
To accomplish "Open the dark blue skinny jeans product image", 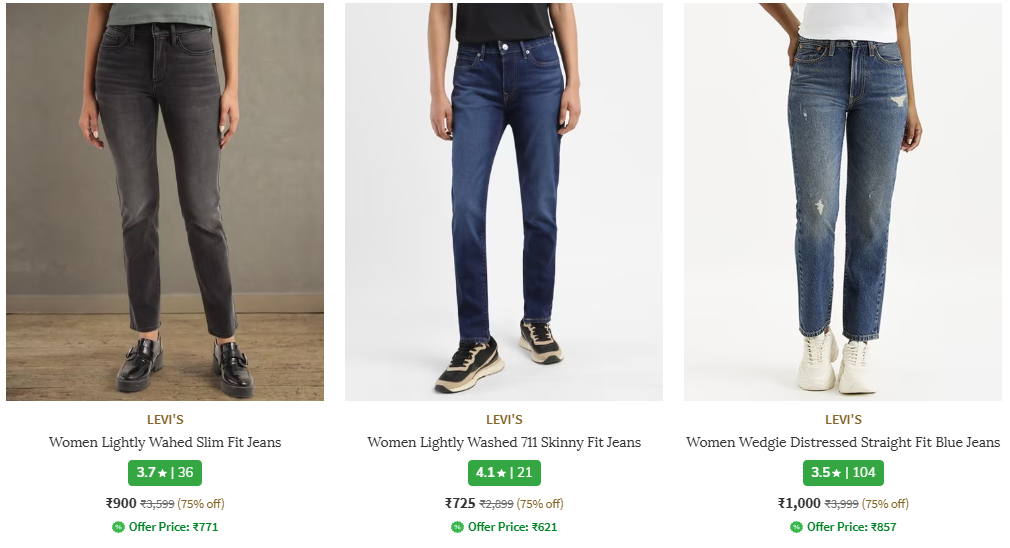I will (x=503, y=200).
